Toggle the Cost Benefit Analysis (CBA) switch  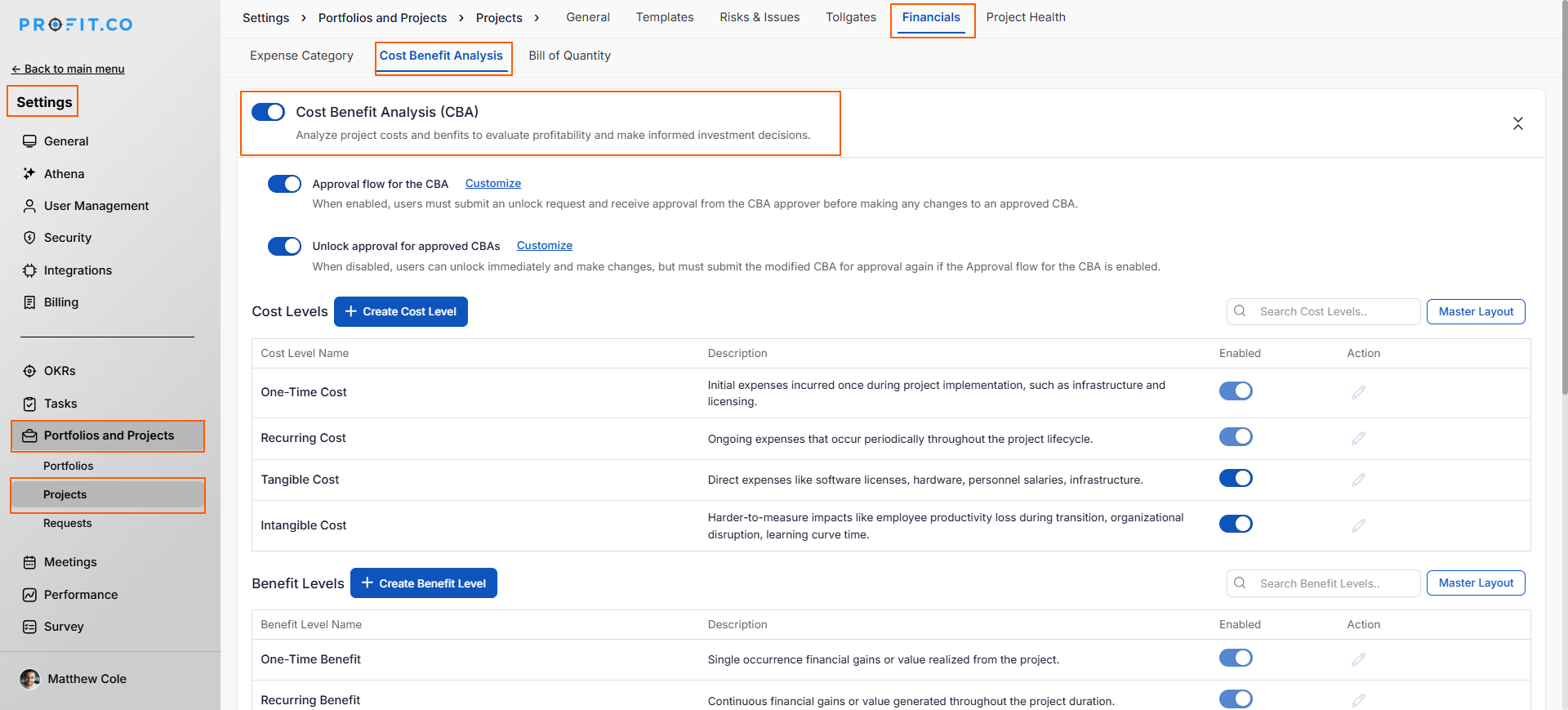[268, 112]
